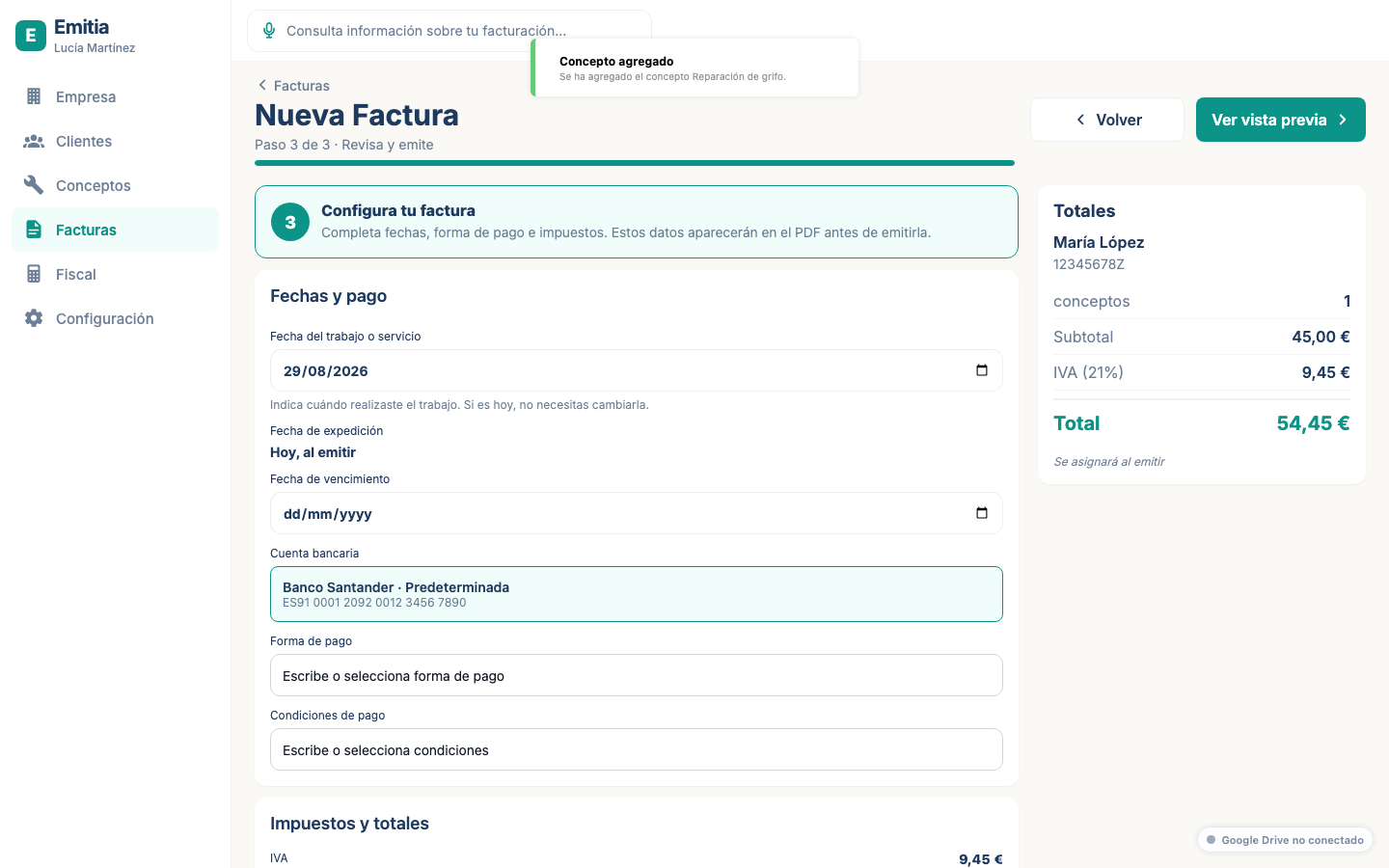Click the Fiscal calculator icon
1389x868 pixels.
click(34, 274)
